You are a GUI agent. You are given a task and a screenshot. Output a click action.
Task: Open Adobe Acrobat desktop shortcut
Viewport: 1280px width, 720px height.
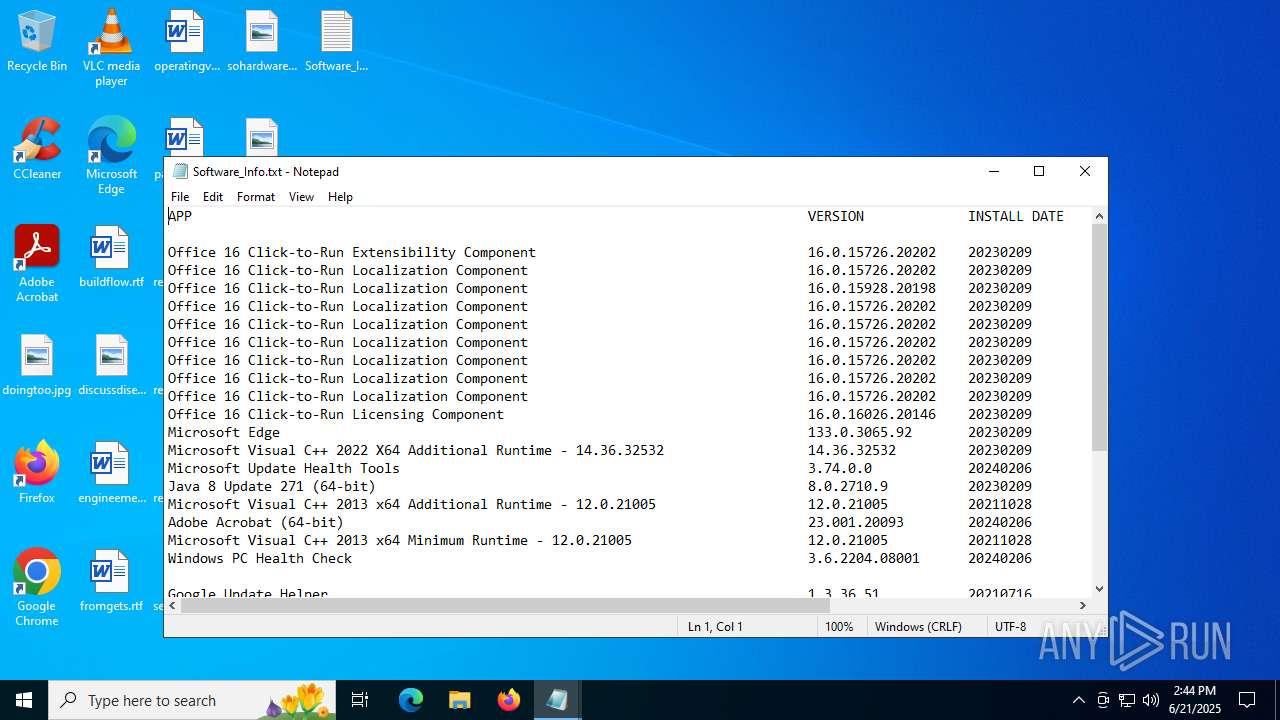point(37,264)
